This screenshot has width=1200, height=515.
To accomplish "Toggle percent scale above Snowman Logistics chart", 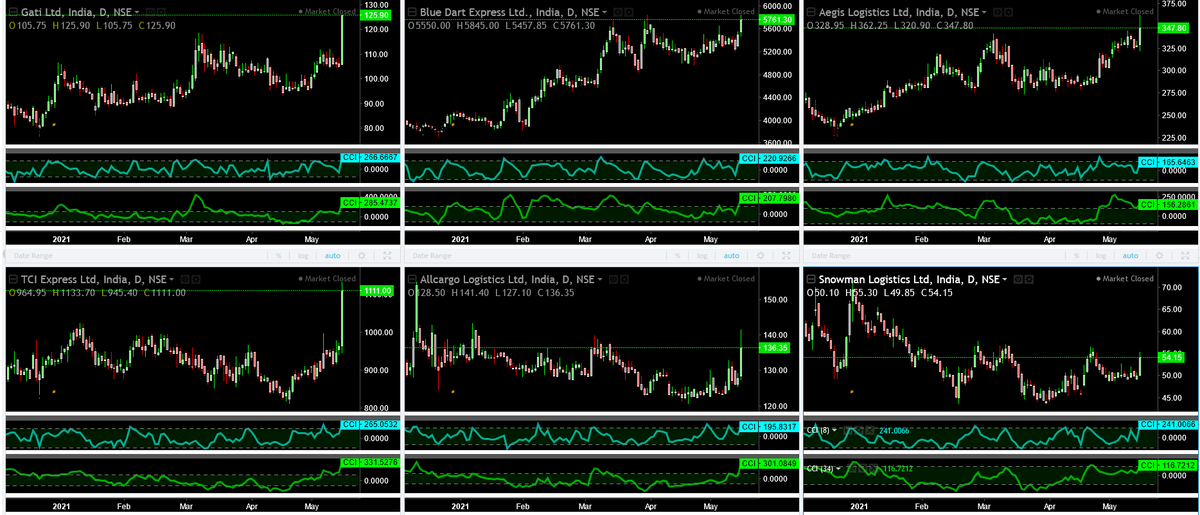I will tap(1076, 256).
